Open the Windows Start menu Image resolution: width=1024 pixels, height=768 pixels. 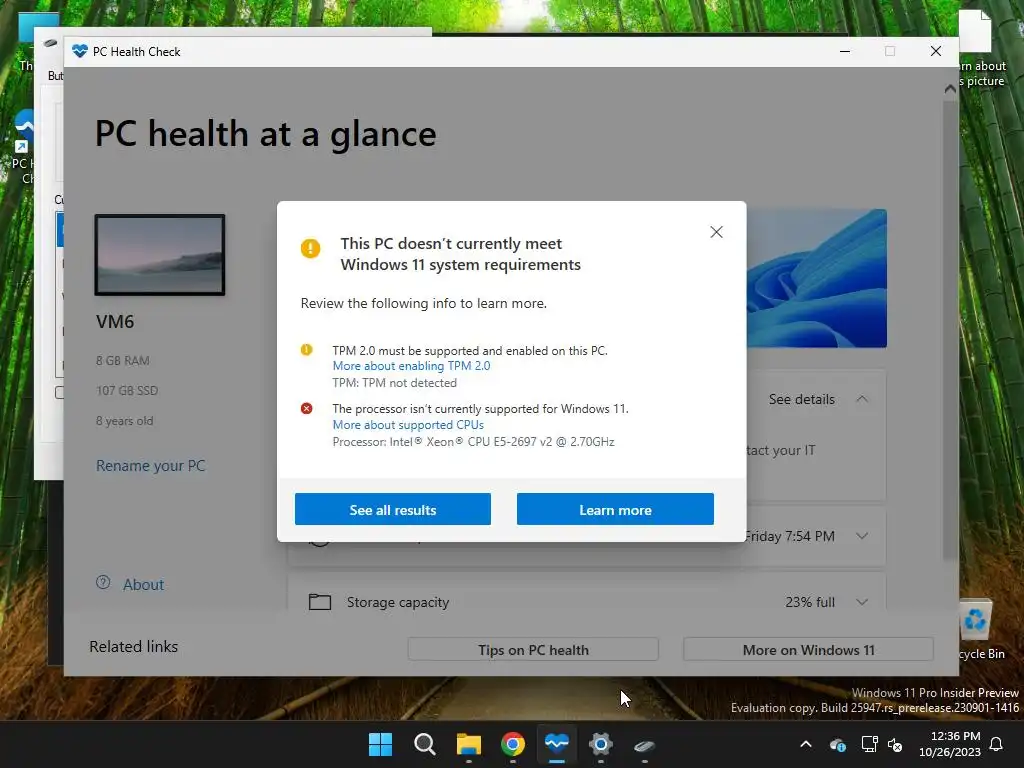point(380,744)
